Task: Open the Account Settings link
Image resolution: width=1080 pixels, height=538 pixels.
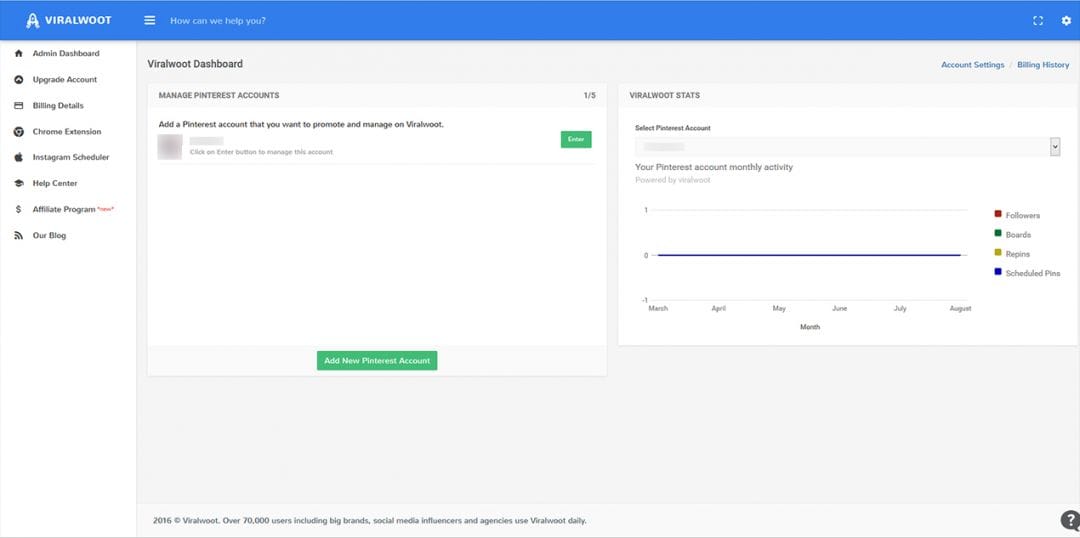Action: (x=972, y=65)
